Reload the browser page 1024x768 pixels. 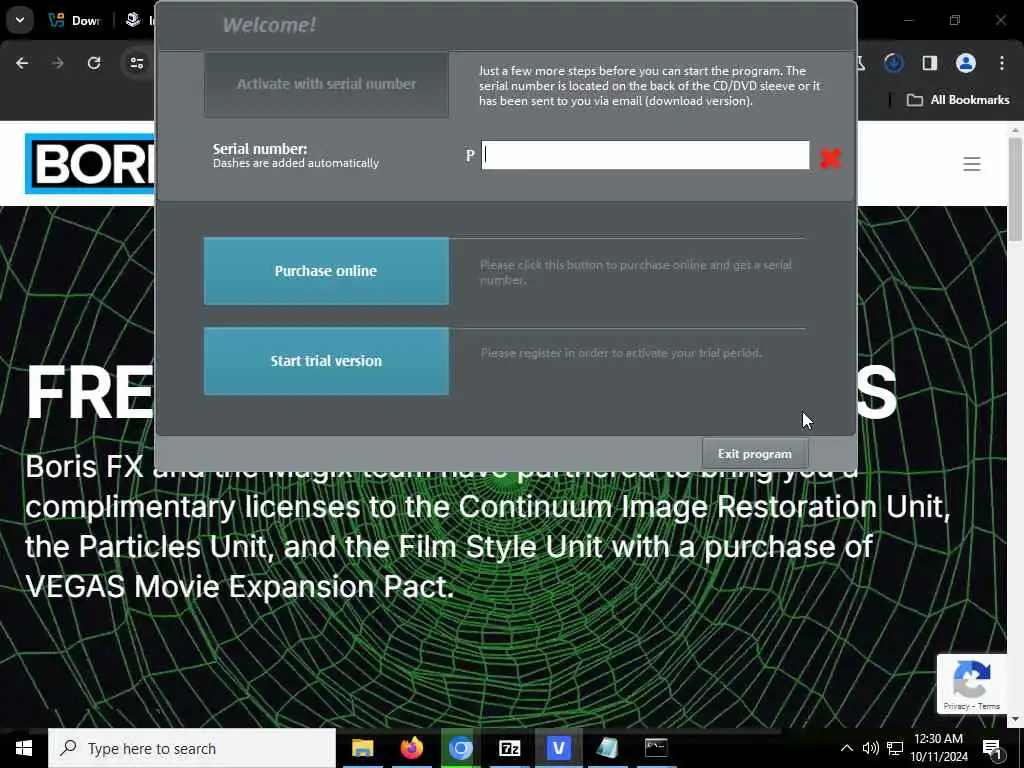pos(94,63)
